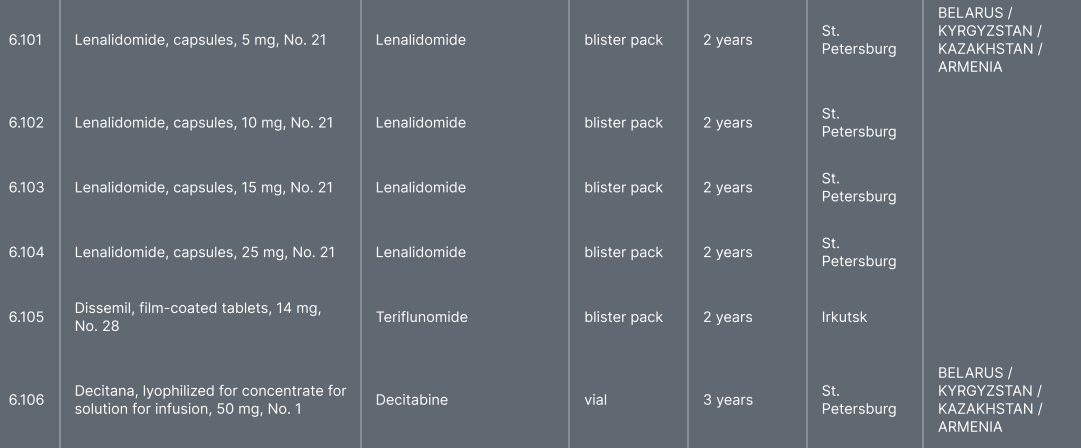This screenshot has height=448, width=1081.
Task: Click the 3 years shelf life cell
Action: [727, 400]
